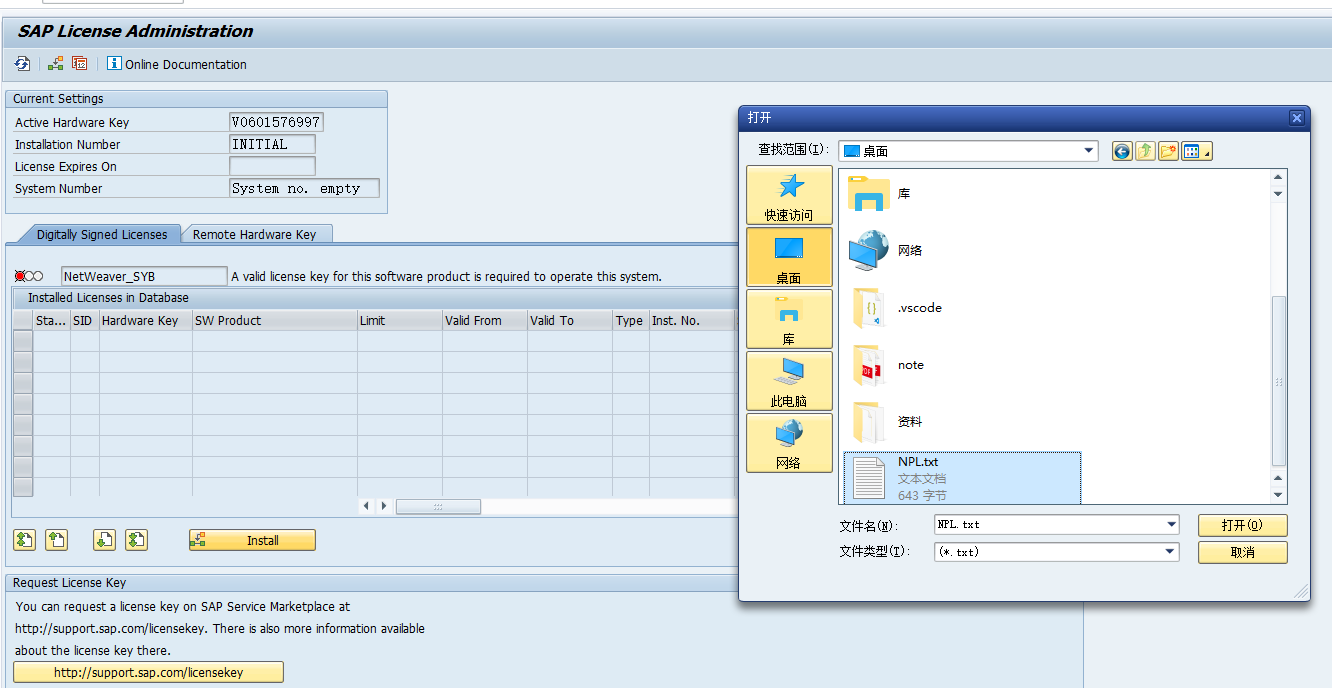
Task: Click file list scroll up arrow at top
Action: point(1278,177)
